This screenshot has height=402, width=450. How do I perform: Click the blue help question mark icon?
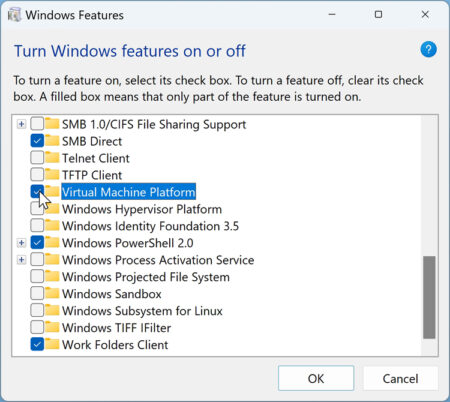coord(428,49)
